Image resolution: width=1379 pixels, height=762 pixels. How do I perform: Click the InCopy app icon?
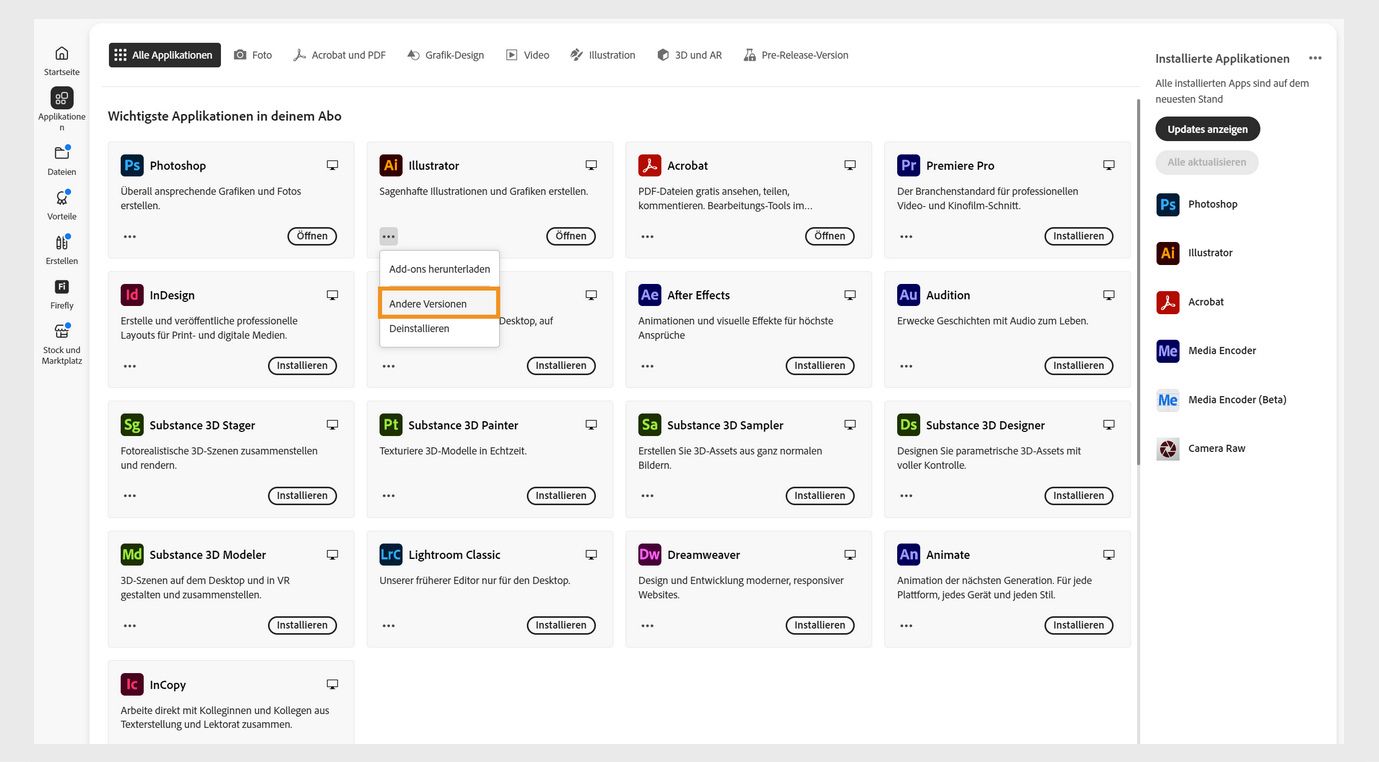point(132,684)
